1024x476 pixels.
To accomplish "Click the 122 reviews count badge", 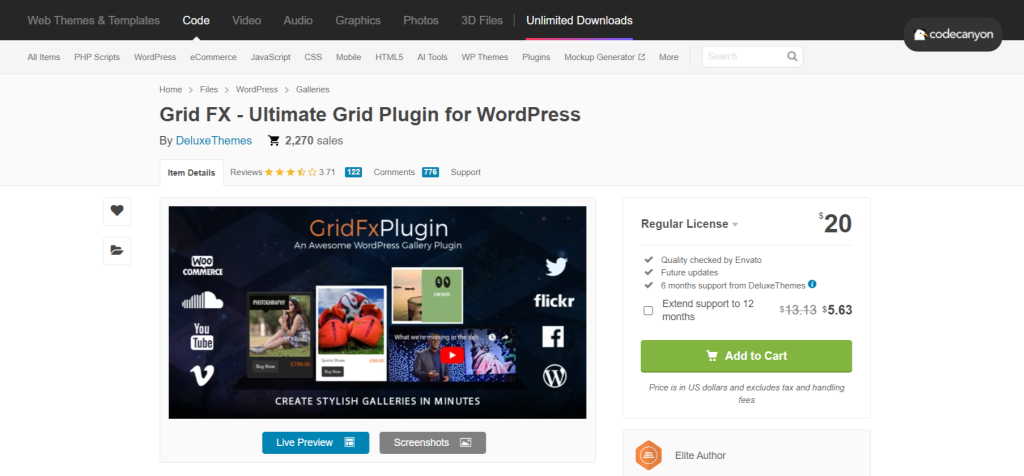I will tap(353, 172).
